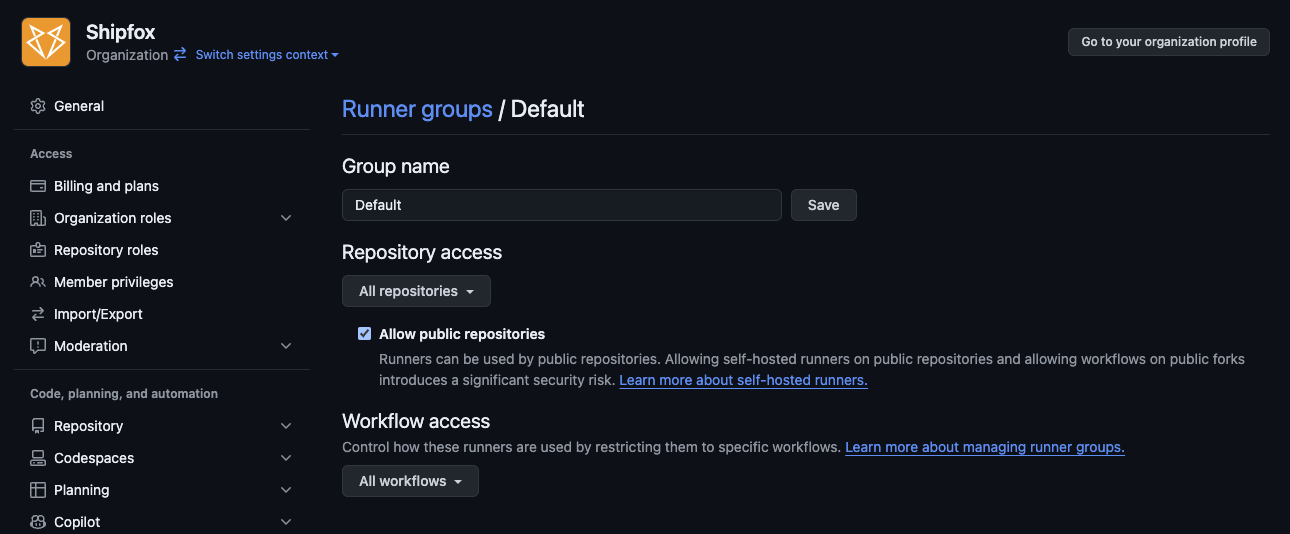Click Go to your organization profile
Image resolution: width=1290 pixels, height=534 pixels.
[1169, 42]
